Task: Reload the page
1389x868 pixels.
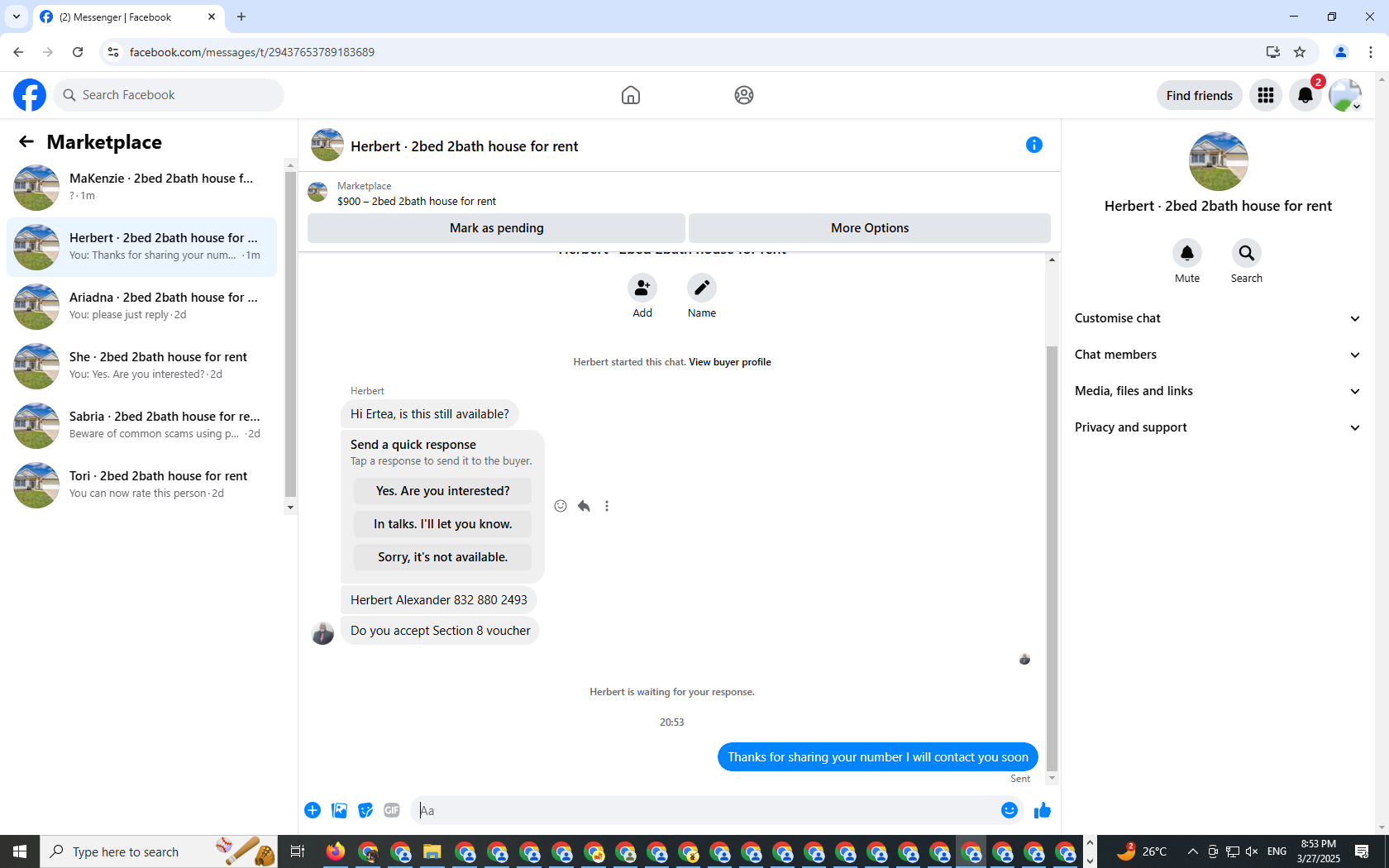Action: 78,52
